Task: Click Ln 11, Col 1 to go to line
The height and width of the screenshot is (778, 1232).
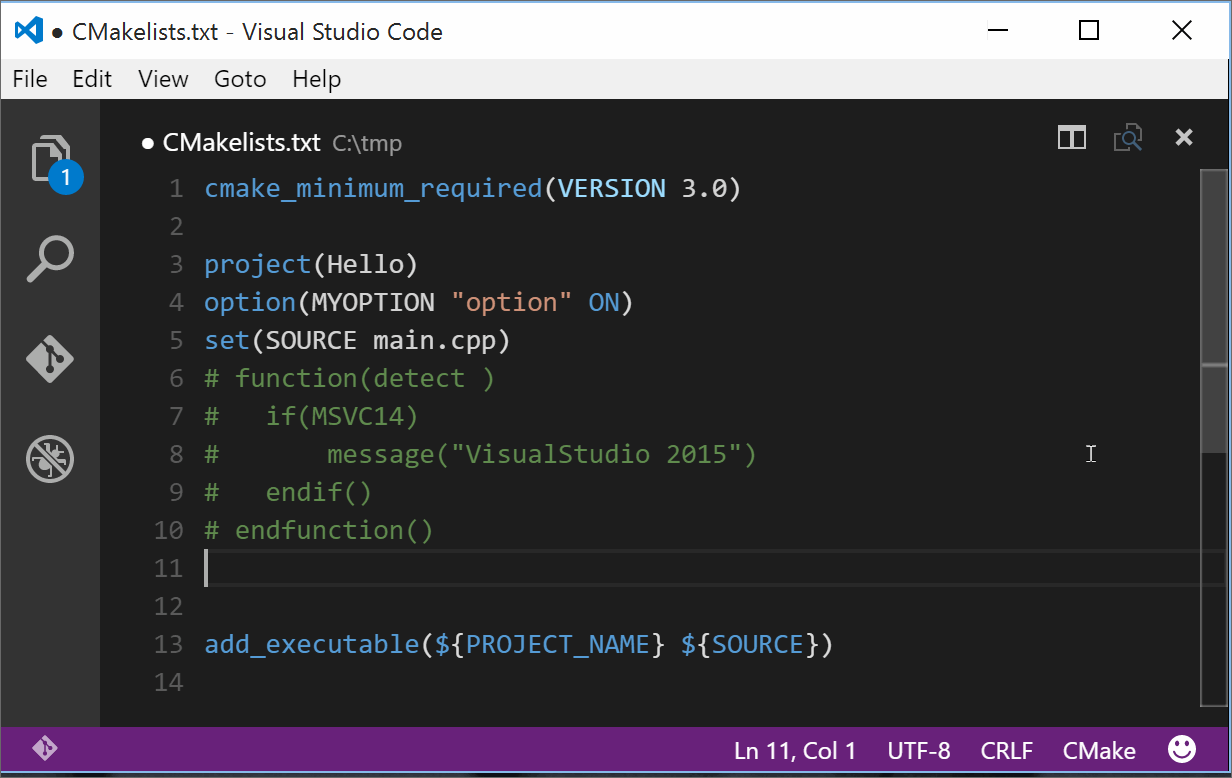Action: [x=795, y=750]
